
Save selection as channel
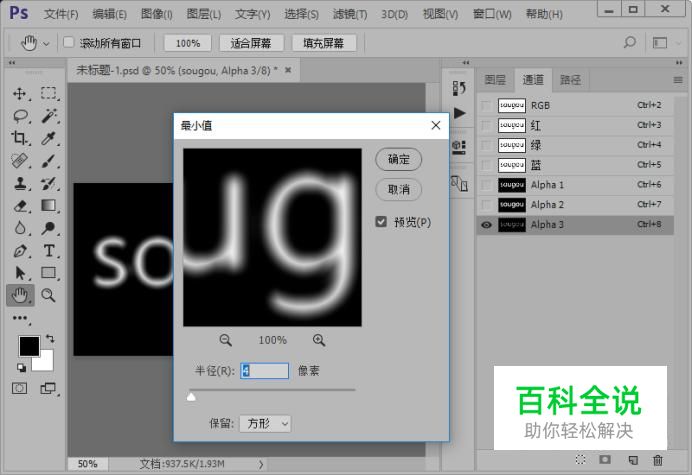pos(605,460)
